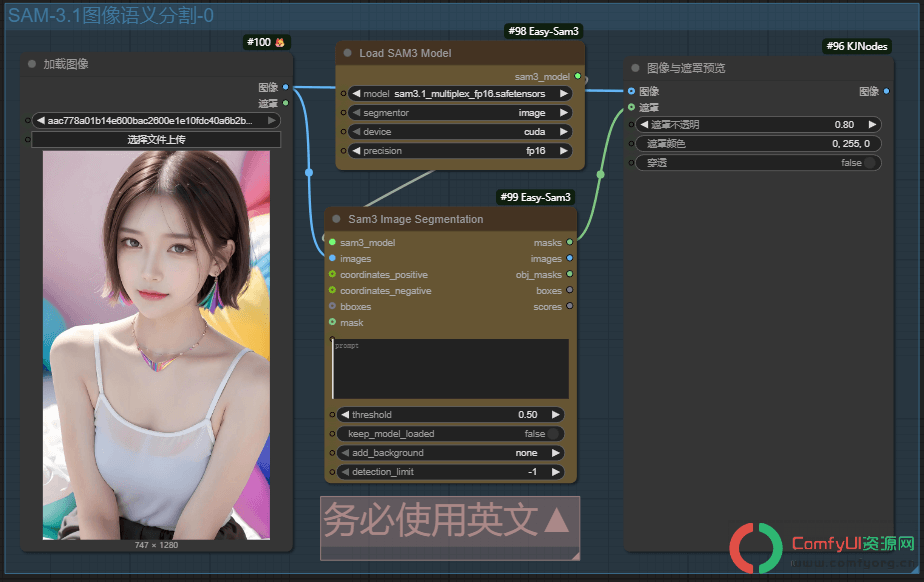Toggle keep_model_loaded switch

click(x=552, y=434)
